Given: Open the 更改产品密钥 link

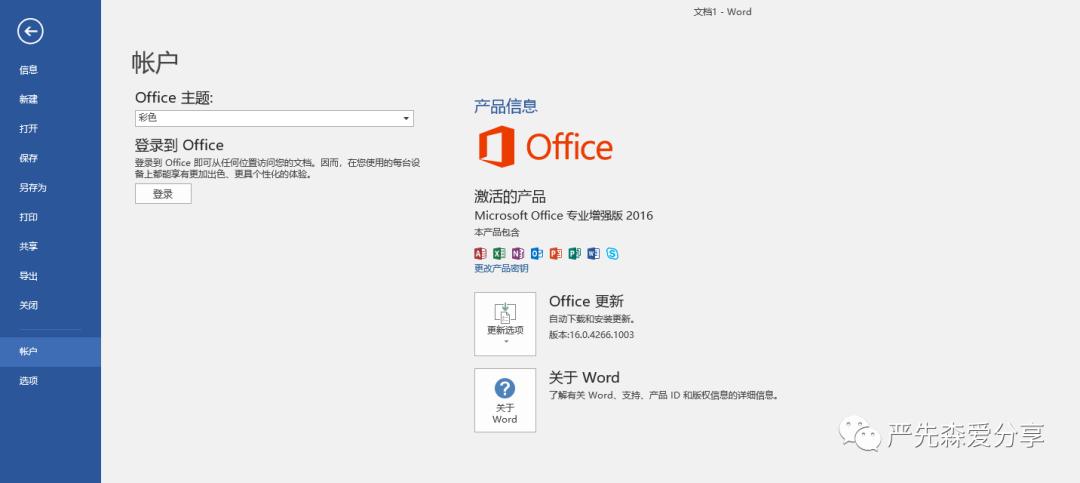Looking at the screenshot, I should coord(501,269).
